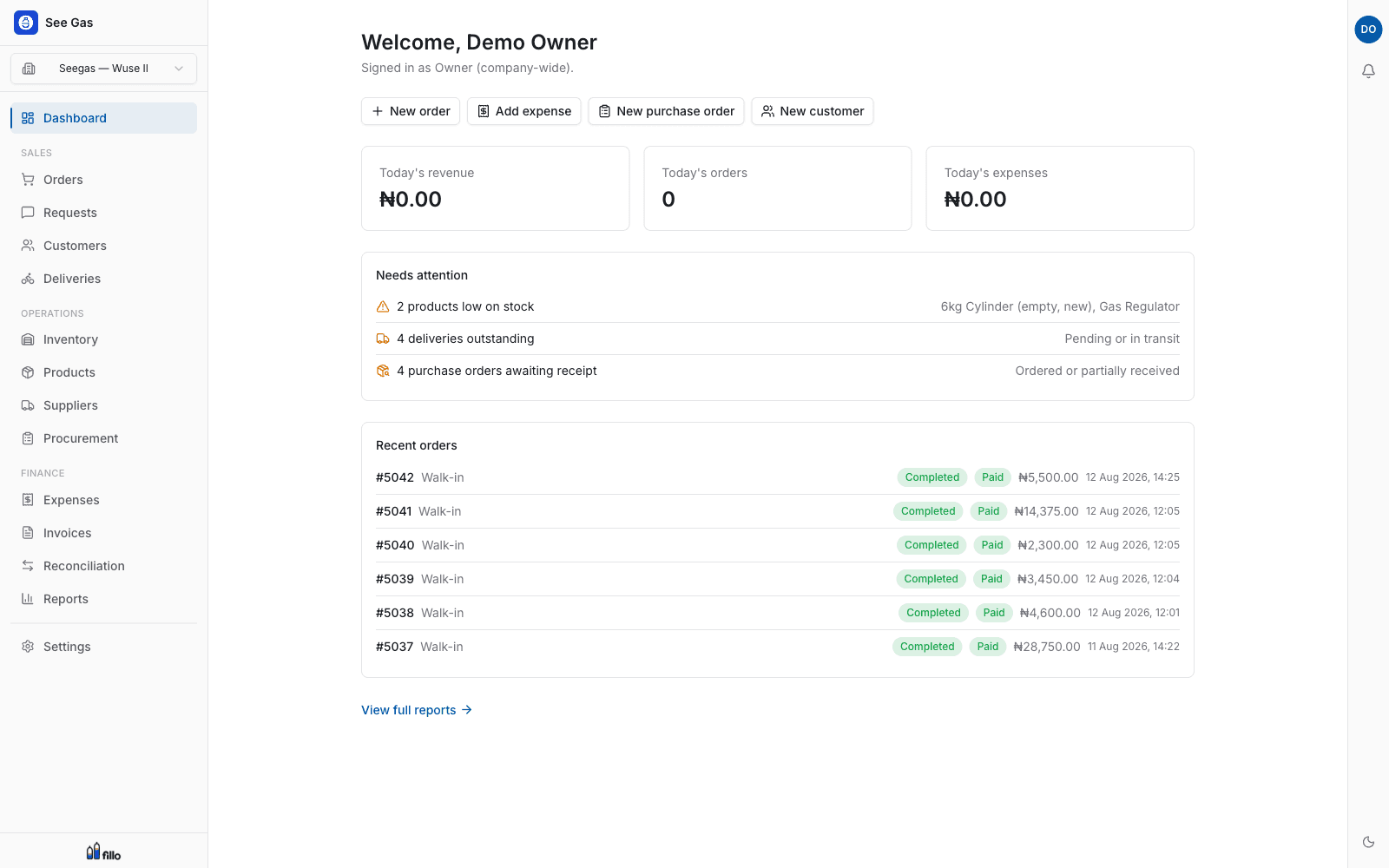
Task: Click Completed badge on order #5042
Action: click(932, 477)
